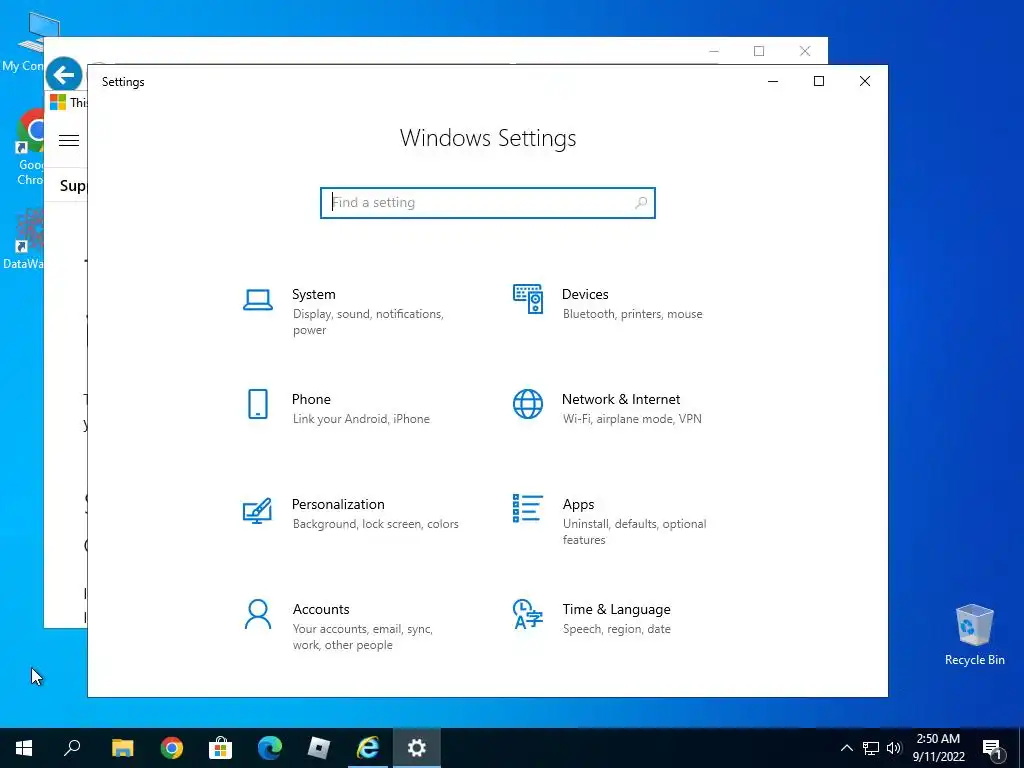Open the Devices category title
Viewport: 1024px width, 768px height.
pyautogui.click(x=585, y=295)
